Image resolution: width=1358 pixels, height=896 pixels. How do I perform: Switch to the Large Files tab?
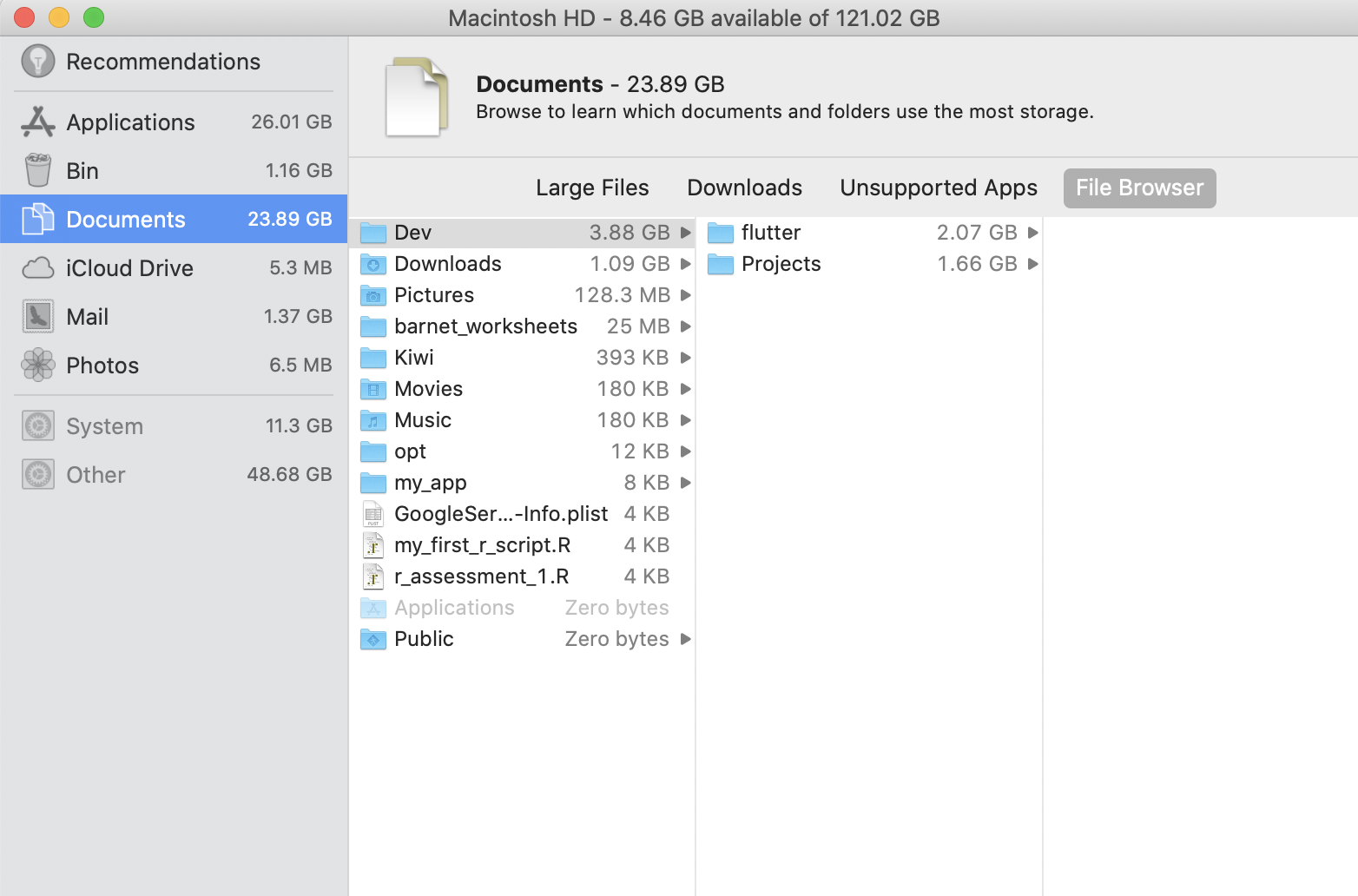click(x=592, y=188)
